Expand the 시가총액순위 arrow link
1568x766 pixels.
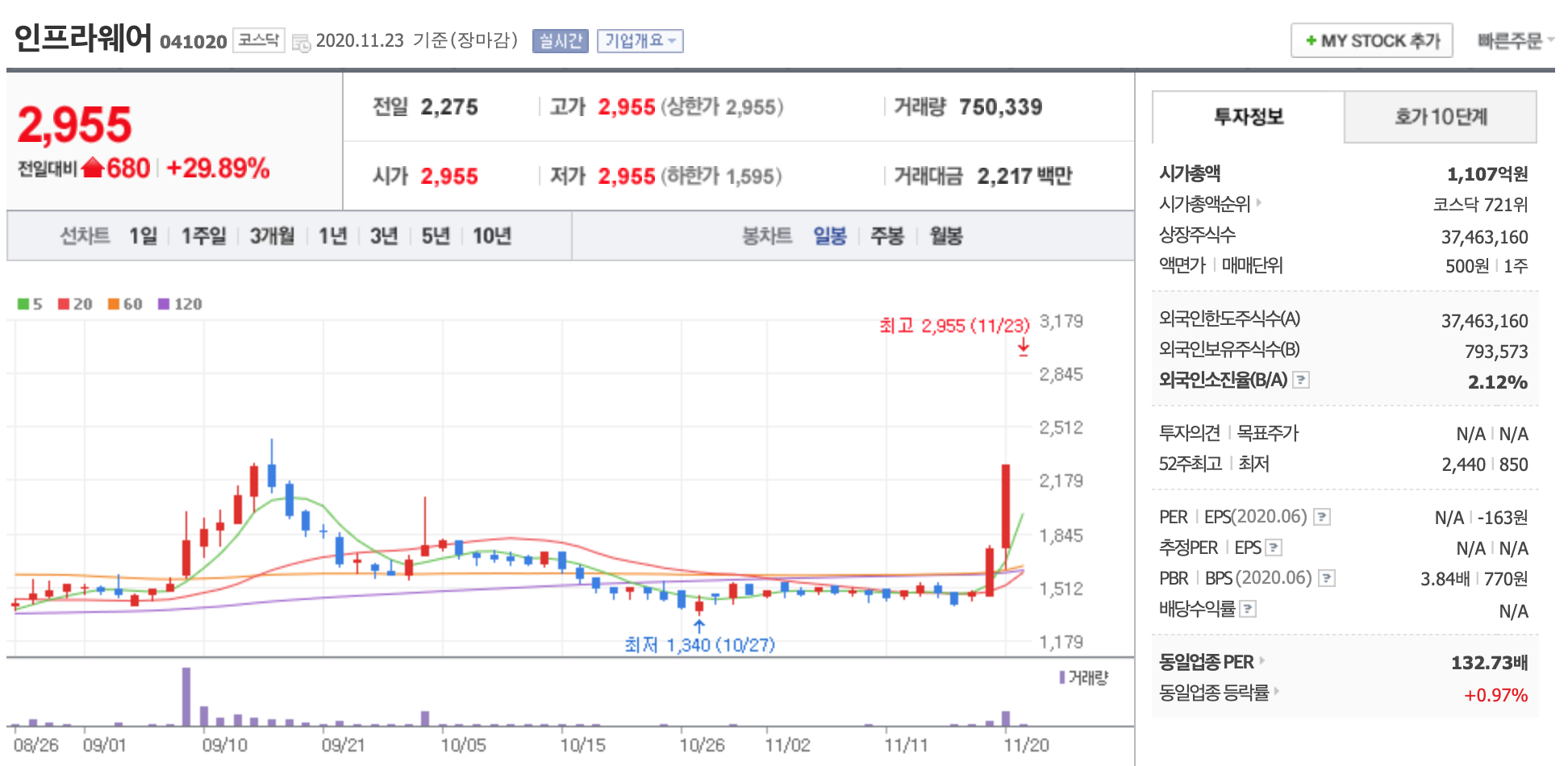pos(1259,202)
